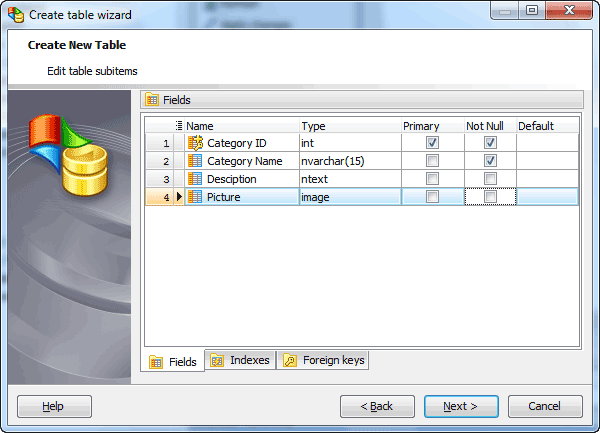Select the Picture field name
600x433 pixels.
(223, 197)
